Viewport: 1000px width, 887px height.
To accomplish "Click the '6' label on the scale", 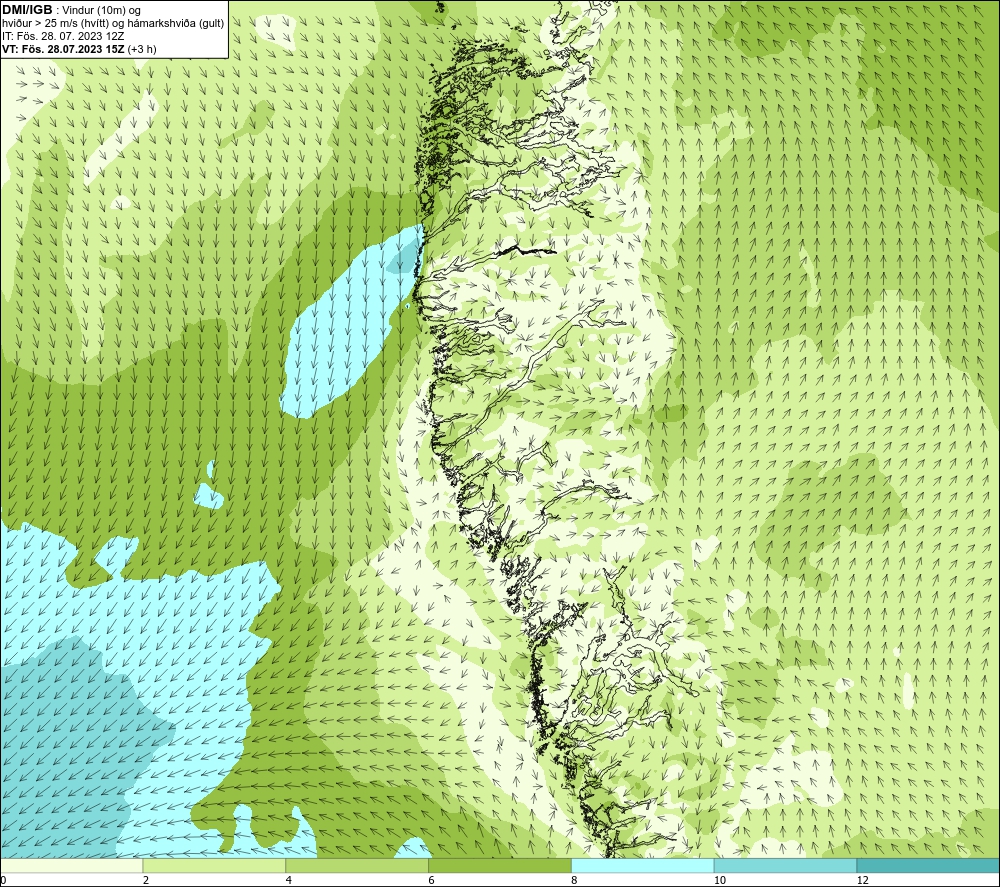I will pyautogui.click(x=432, y=881).
